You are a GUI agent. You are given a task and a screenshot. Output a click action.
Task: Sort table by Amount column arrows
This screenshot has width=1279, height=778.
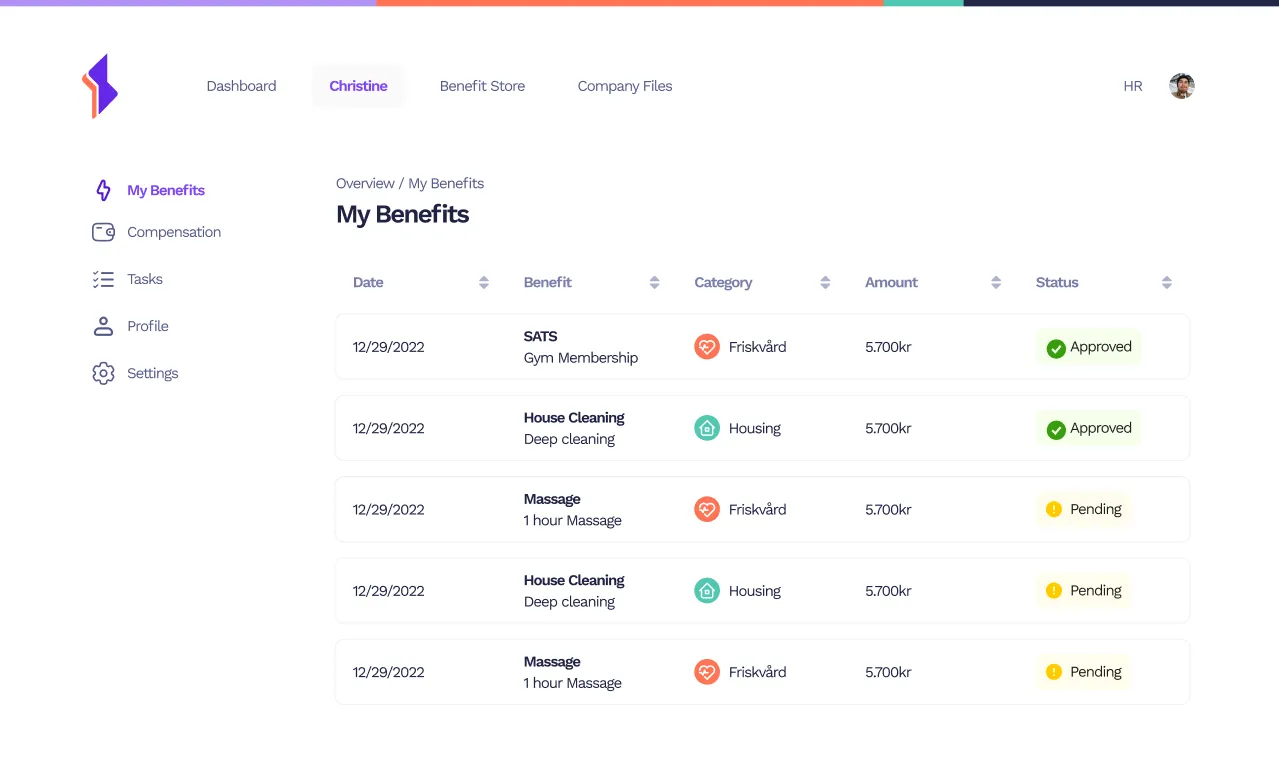pos(996,283)
